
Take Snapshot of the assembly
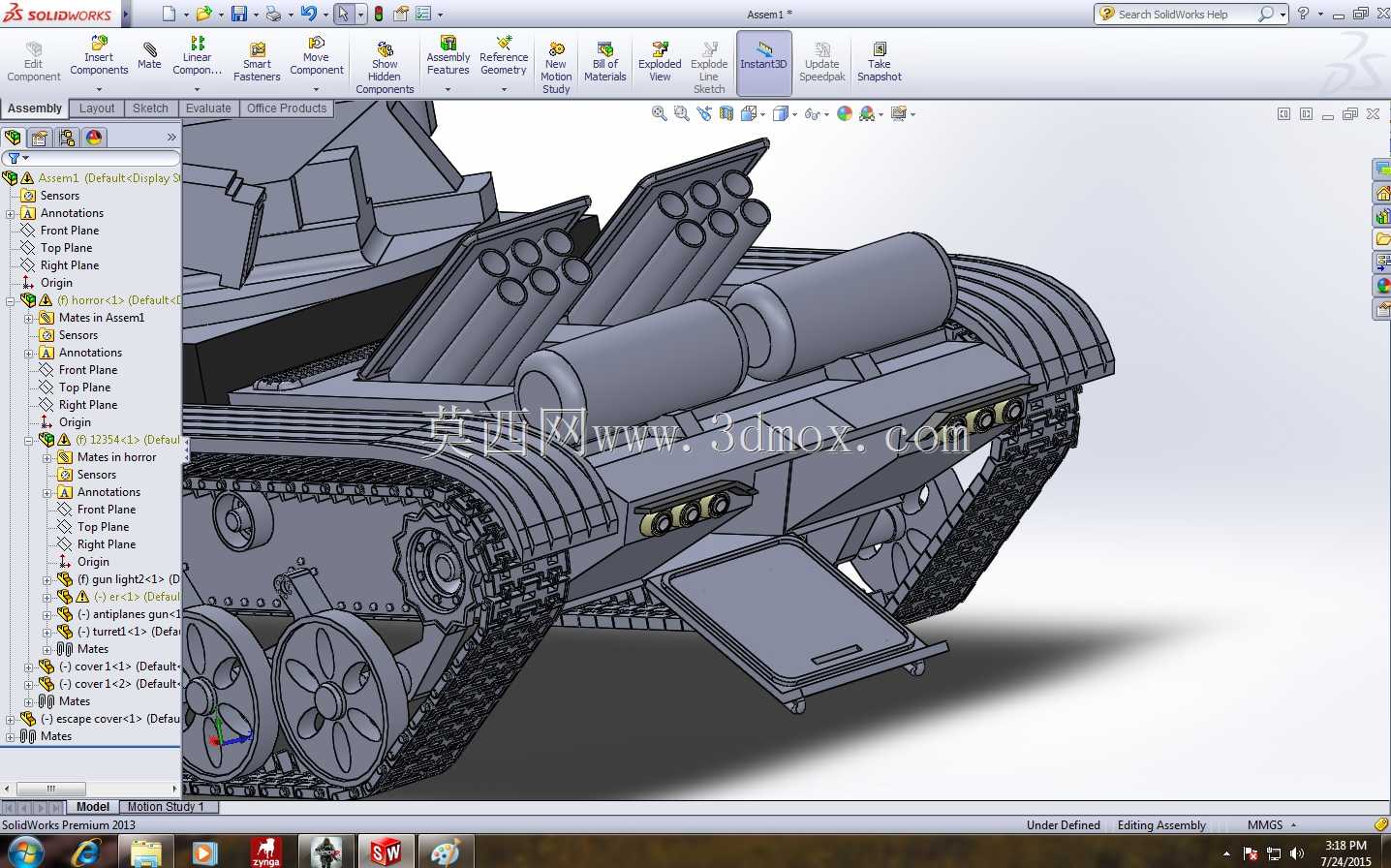point(879,63)
